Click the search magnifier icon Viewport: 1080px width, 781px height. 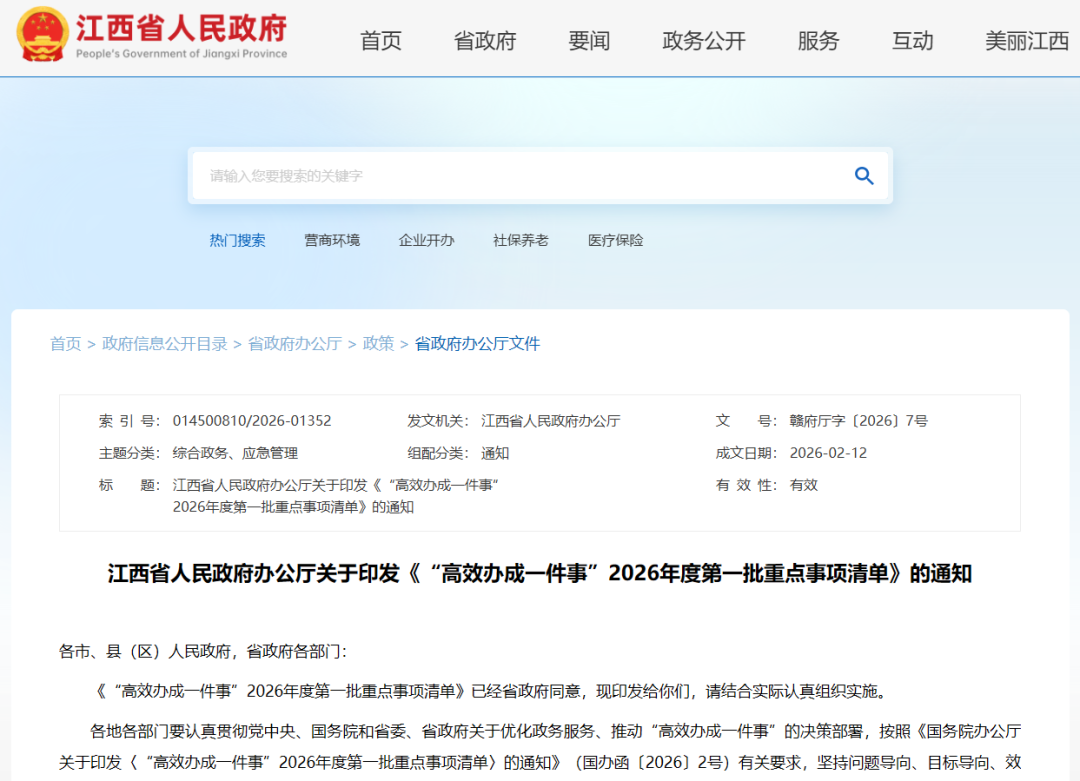(x=863, y=175)
